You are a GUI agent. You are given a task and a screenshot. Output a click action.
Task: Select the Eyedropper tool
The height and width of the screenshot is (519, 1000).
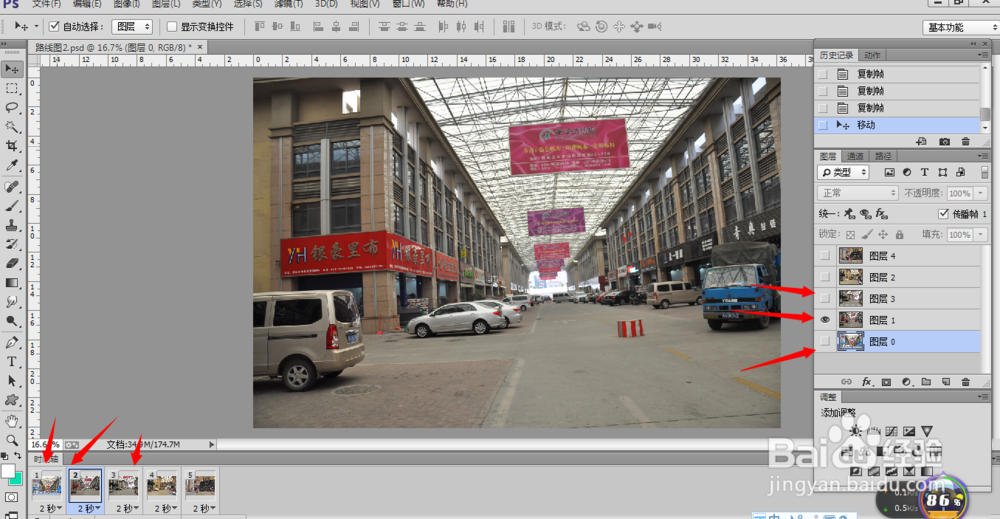(11, 166)
